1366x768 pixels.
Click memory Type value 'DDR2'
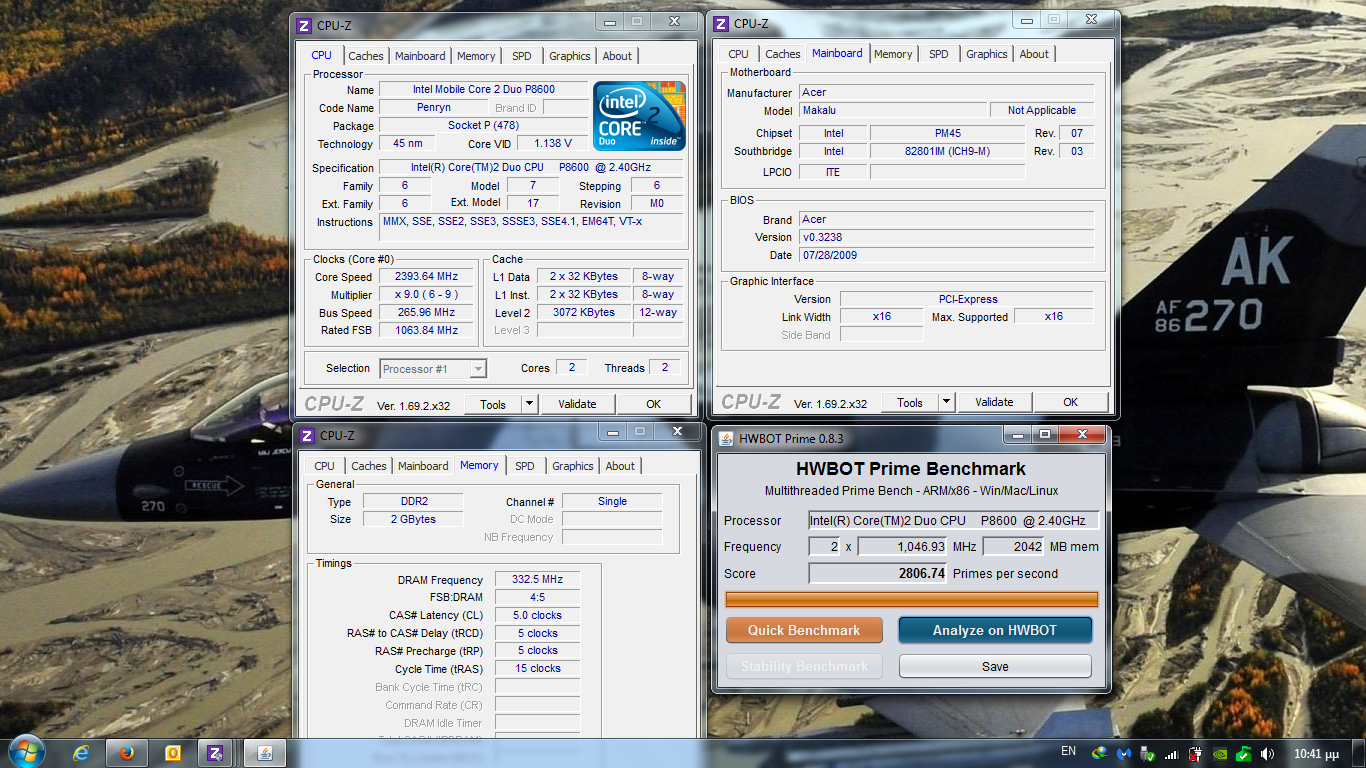click(x=413, y=502)
